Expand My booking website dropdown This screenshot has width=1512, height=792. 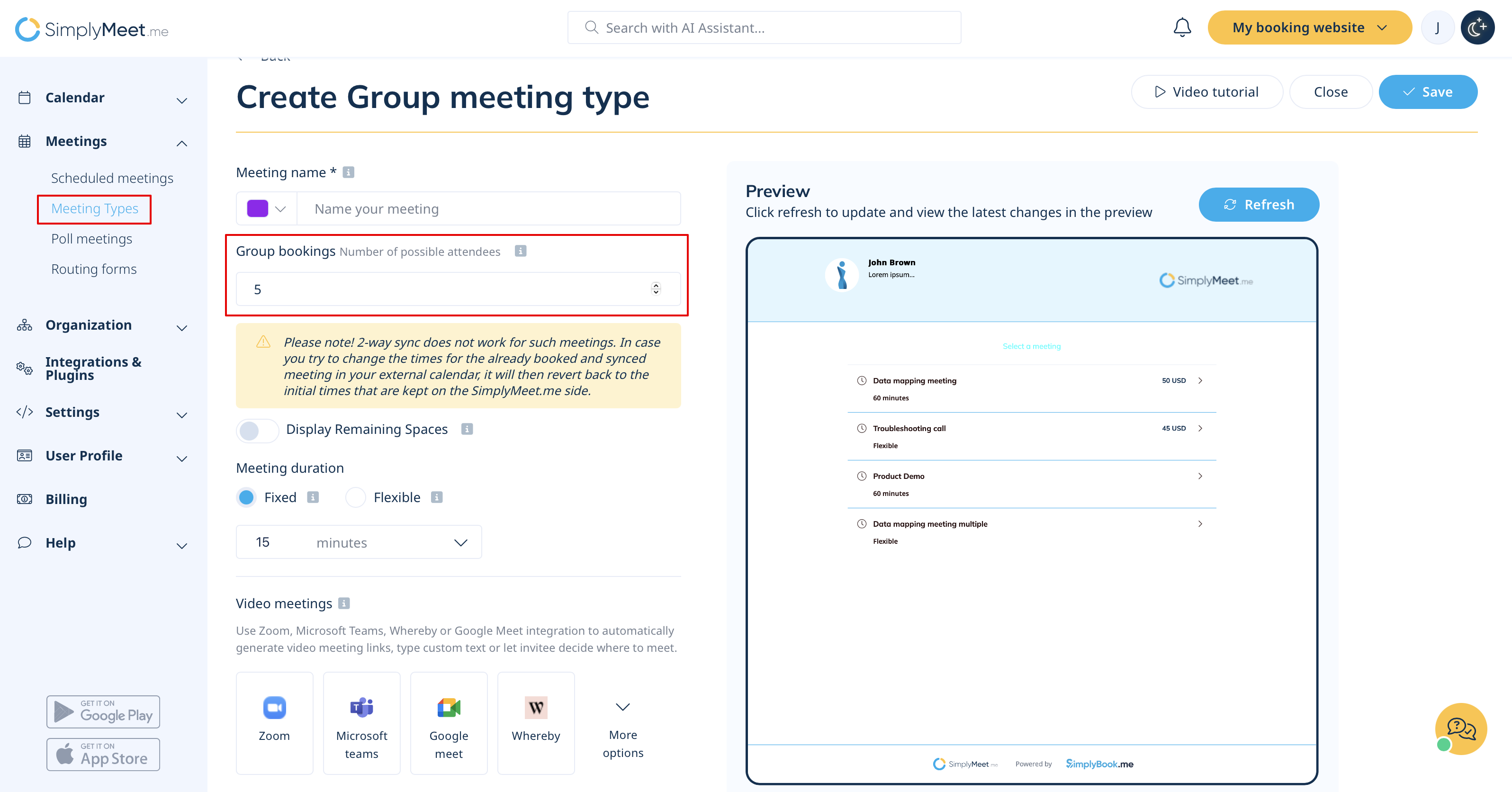1309,27
